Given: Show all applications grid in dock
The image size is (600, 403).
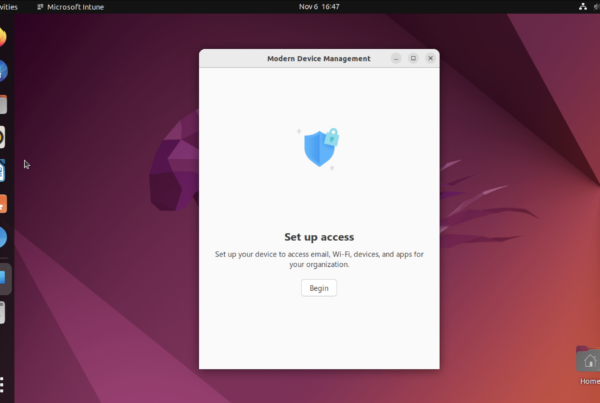Looking at the screenshot, I should 2,385.
